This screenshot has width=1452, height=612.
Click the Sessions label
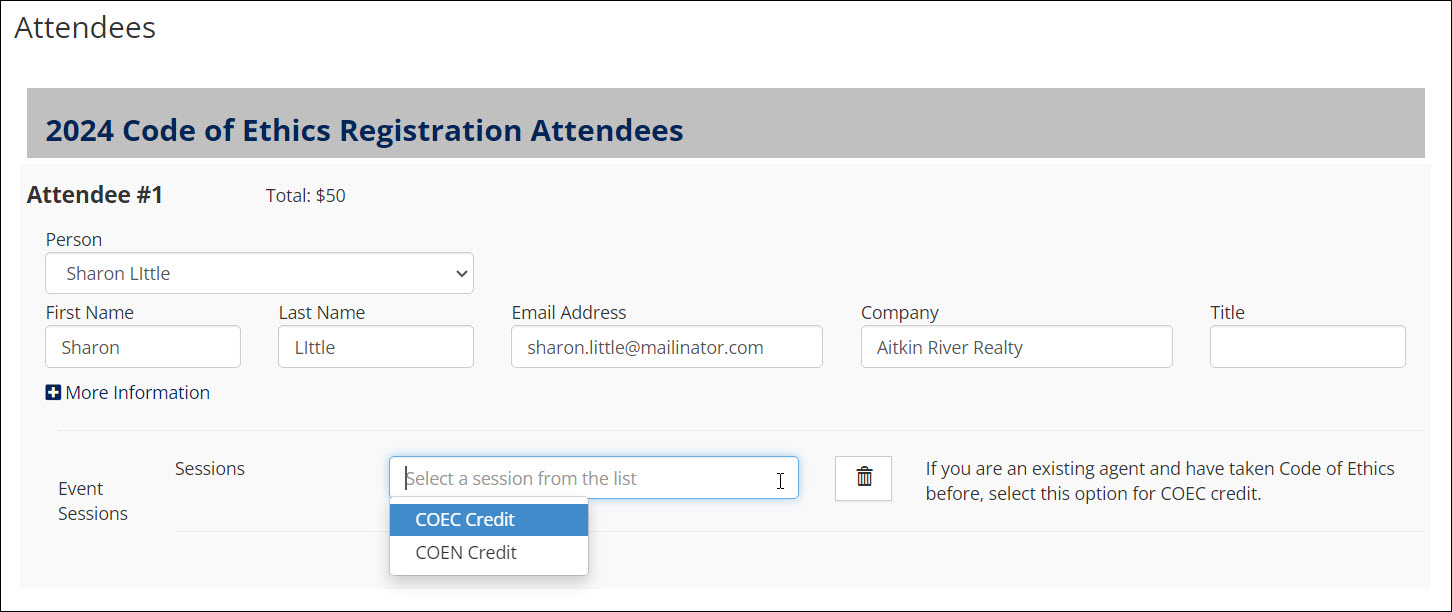[210, 468]
